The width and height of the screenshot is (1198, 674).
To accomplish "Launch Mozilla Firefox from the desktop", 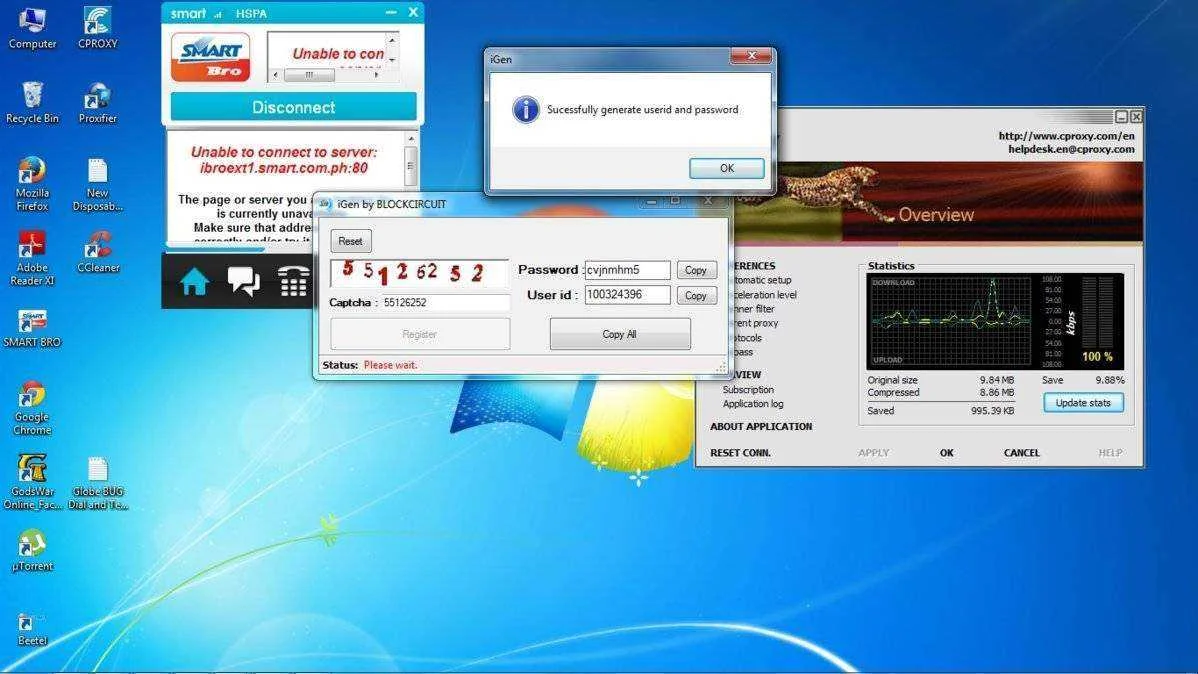I will 32,184.
